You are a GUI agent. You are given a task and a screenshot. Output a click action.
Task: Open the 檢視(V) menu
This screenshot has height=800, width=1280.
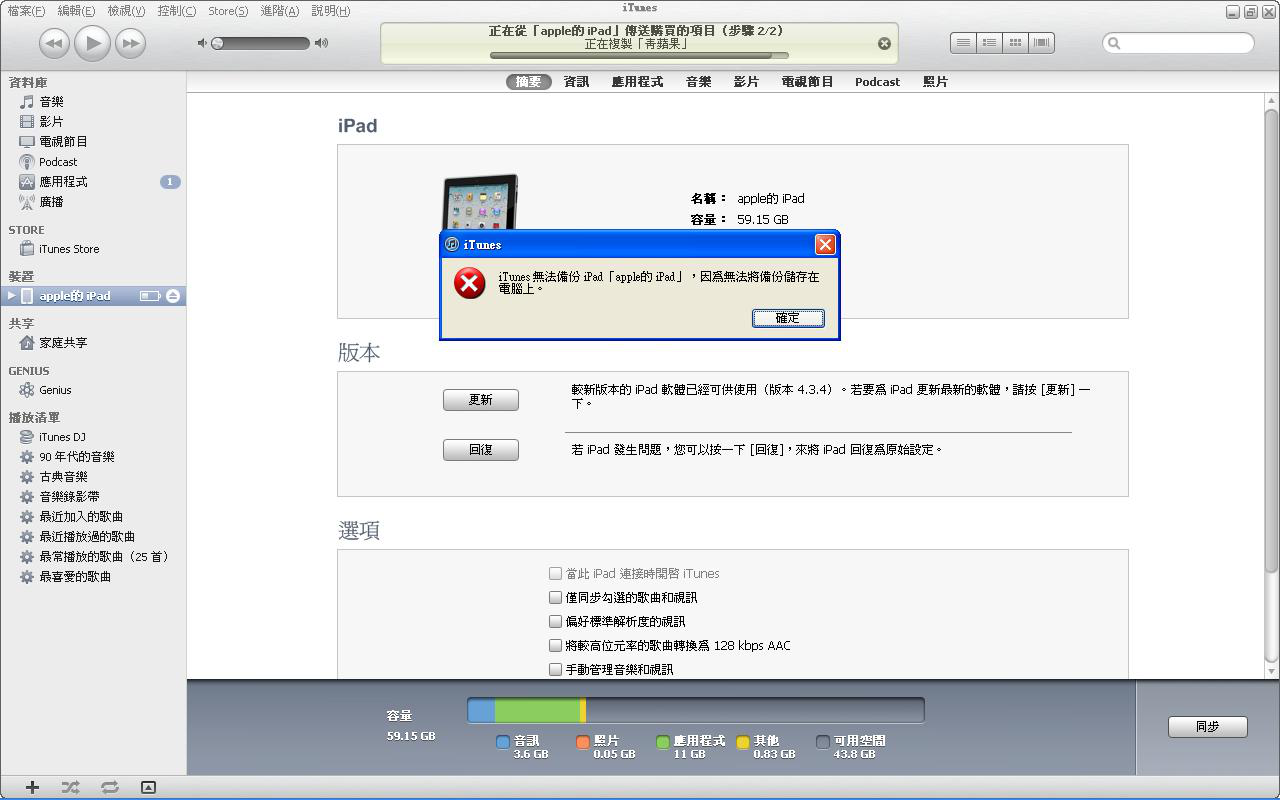pyautogui.click(x=126, y=11)
